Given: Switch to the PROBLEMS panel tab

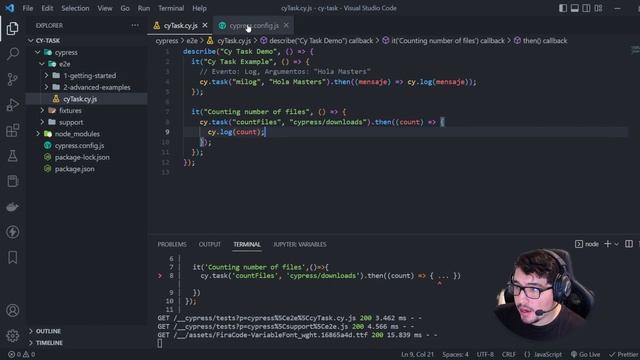Looking at the screenshot, I should coord(172,244).
